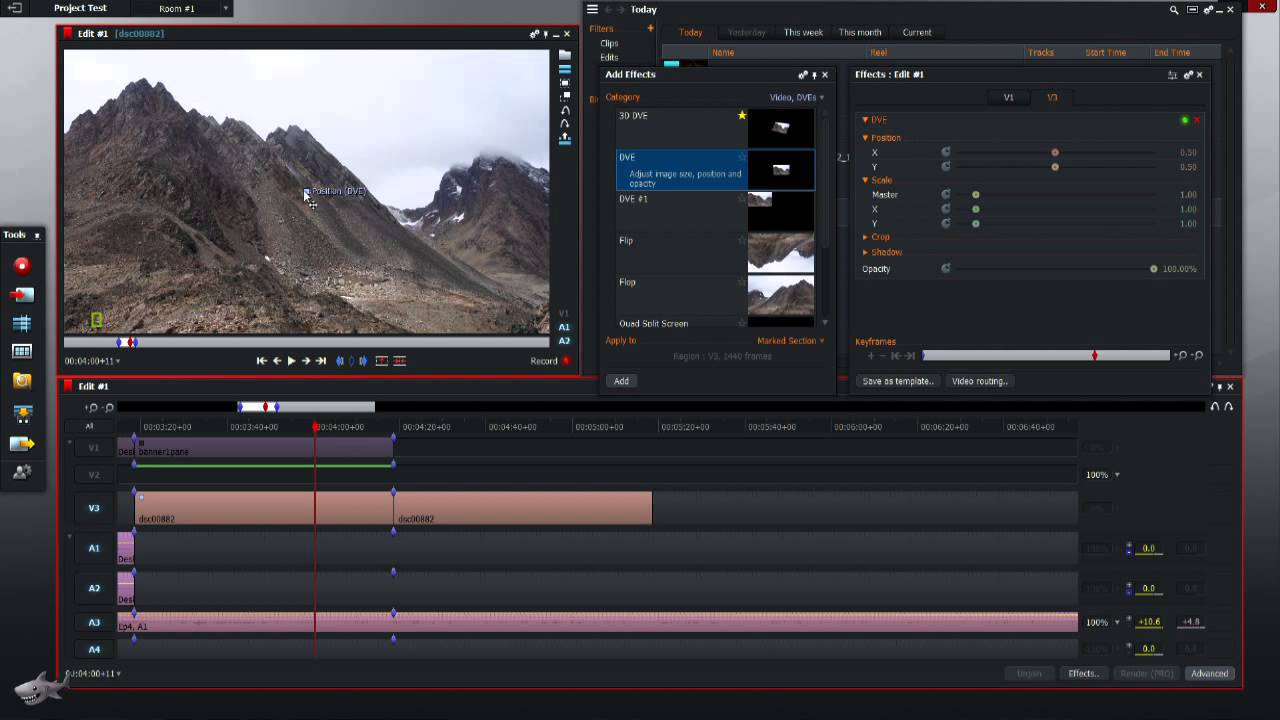Mark 3D DVE as favorite with star

click(x=742, y=116)
